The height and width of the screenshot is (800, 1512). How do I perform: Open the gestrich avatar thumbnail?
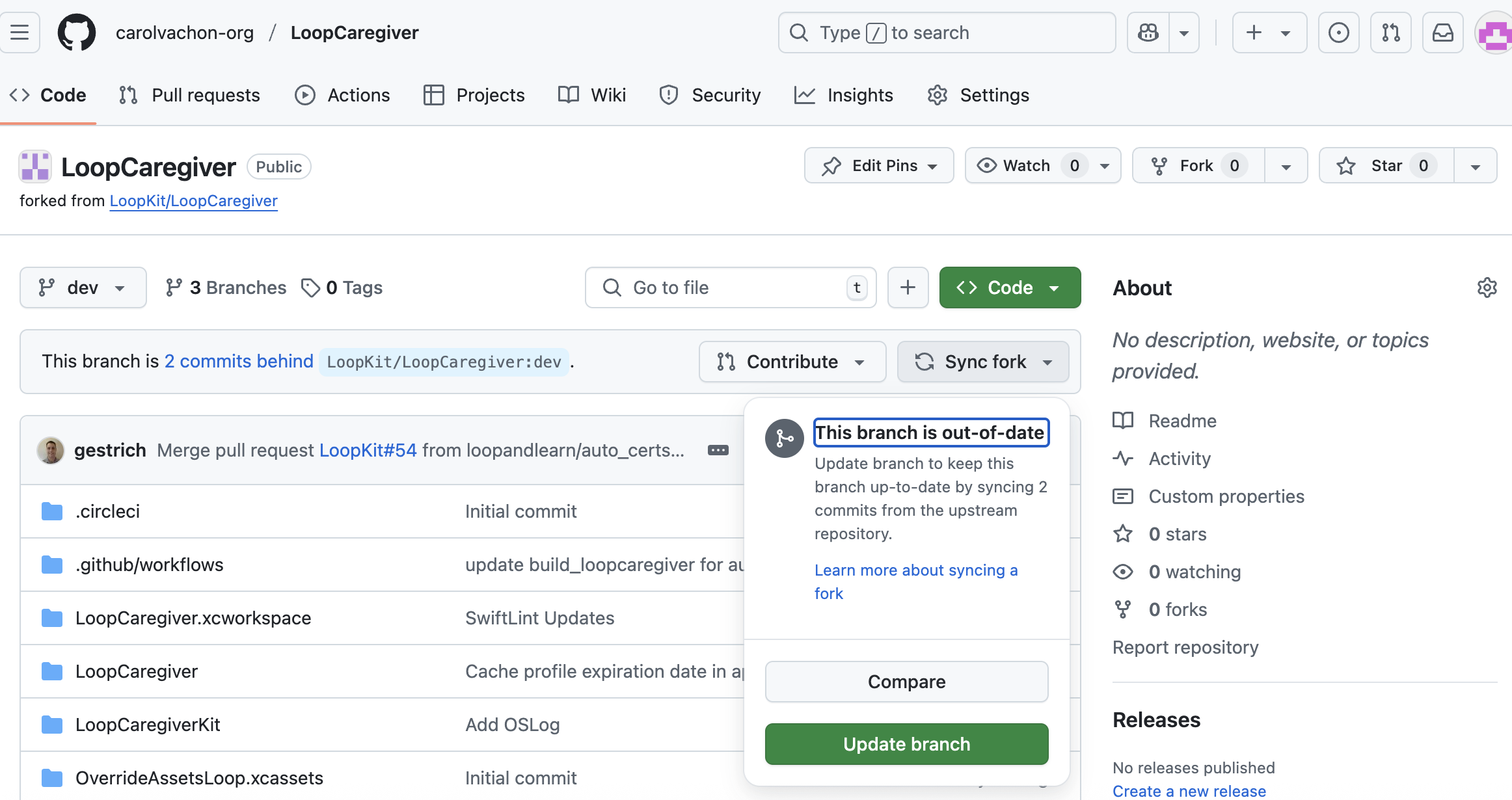pos(50,450)
